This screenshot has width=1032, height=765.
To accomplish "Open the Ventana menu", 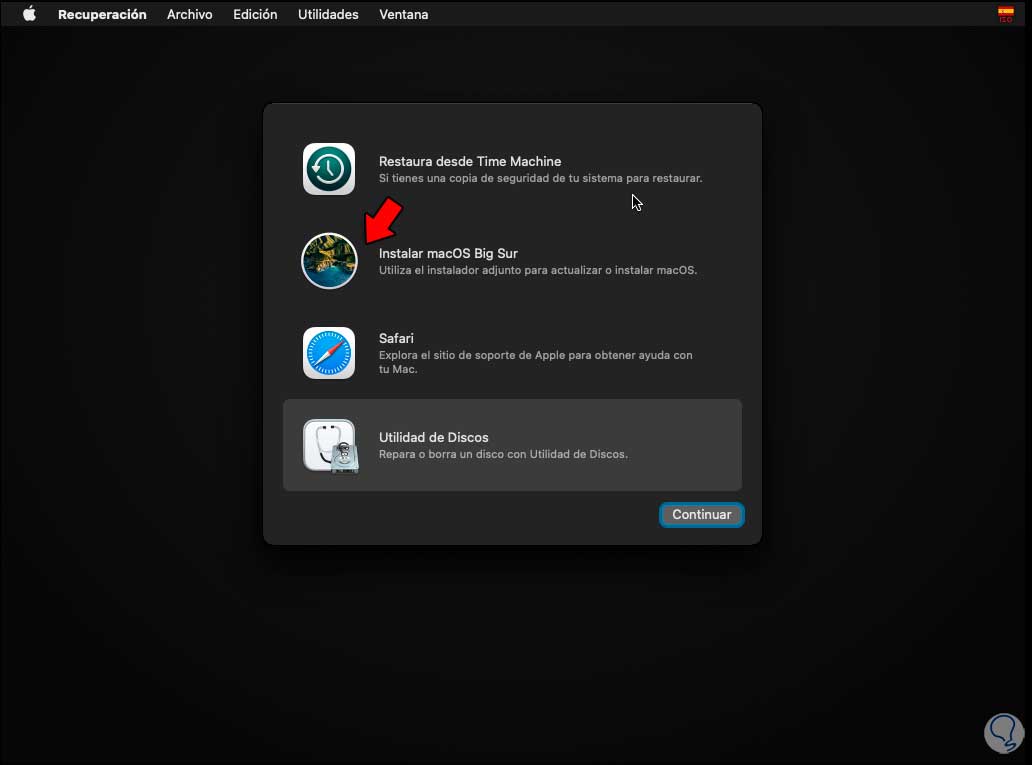I will [403, 14].
